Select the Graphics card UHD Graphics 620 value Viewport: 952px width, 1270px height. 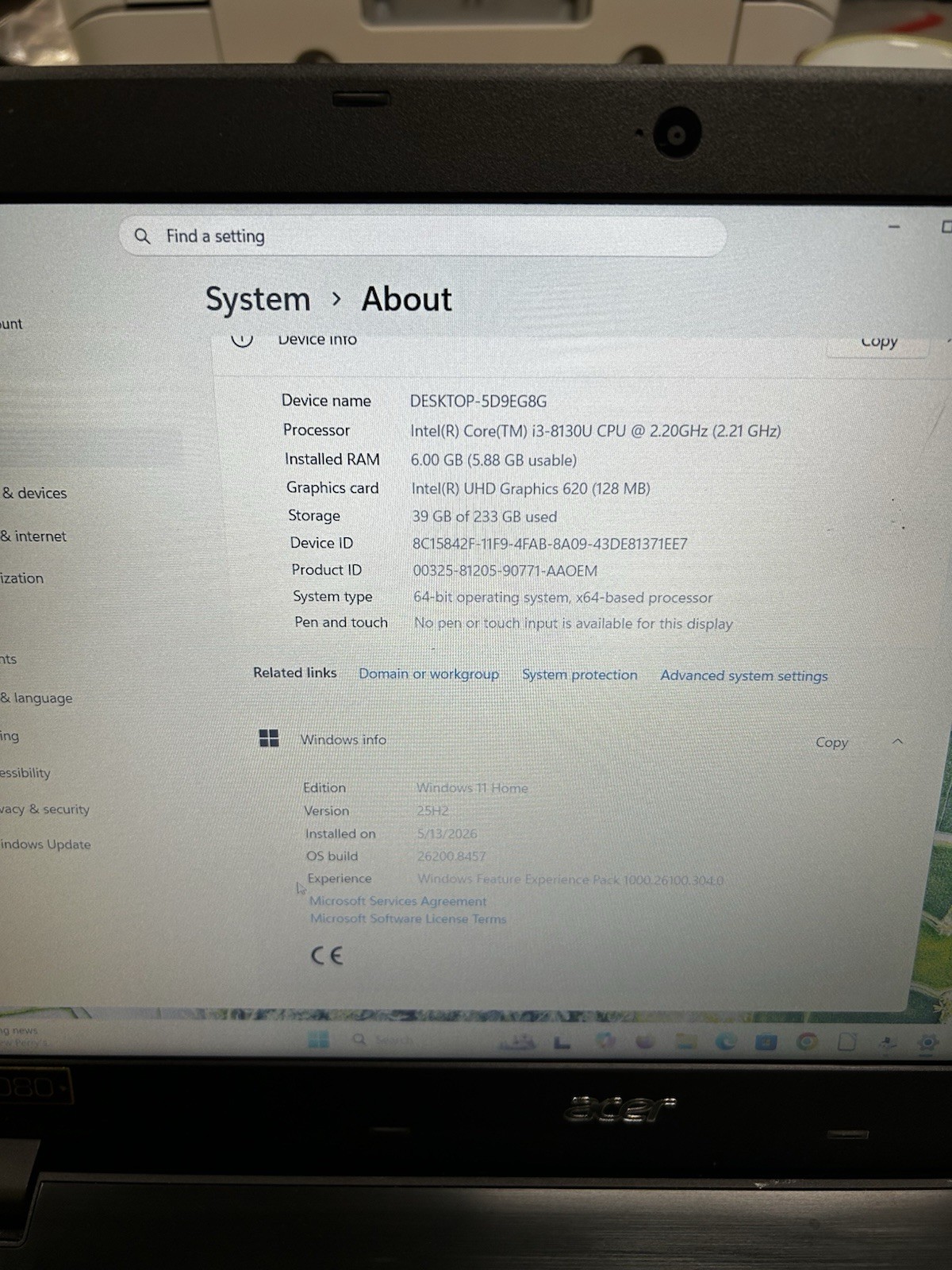tap(531, 489)
